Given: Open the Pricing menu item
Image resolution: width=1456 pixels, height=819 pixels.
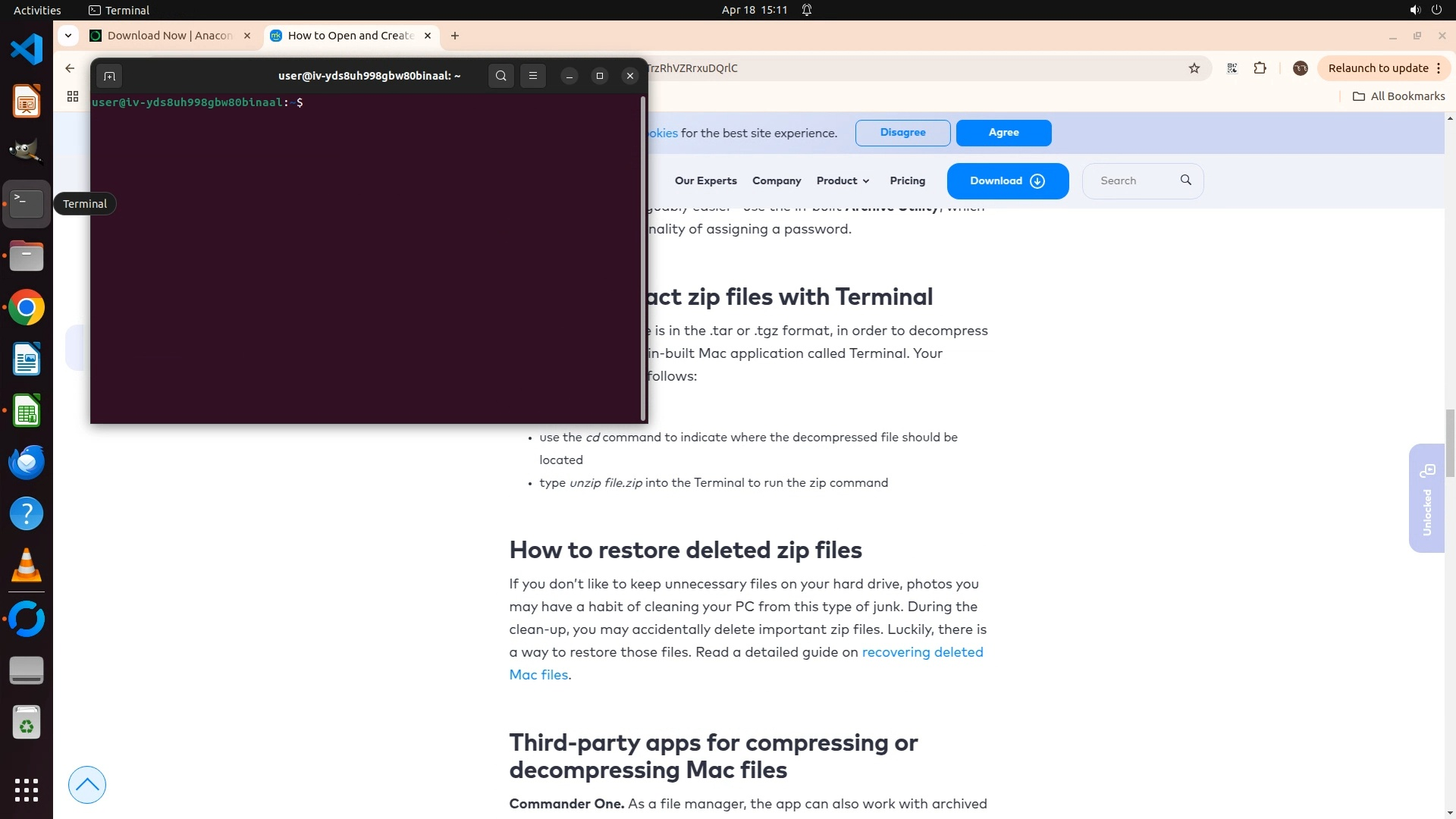Looking at the screenshot, I should tap(907, 181).
